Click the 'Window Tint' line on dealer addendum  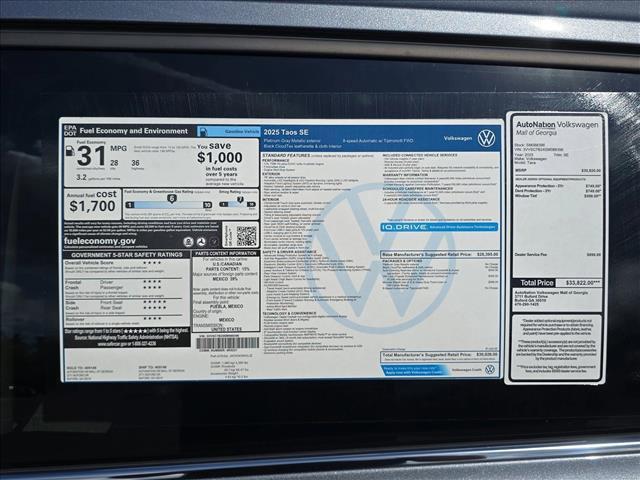click(x=558, y=196)
